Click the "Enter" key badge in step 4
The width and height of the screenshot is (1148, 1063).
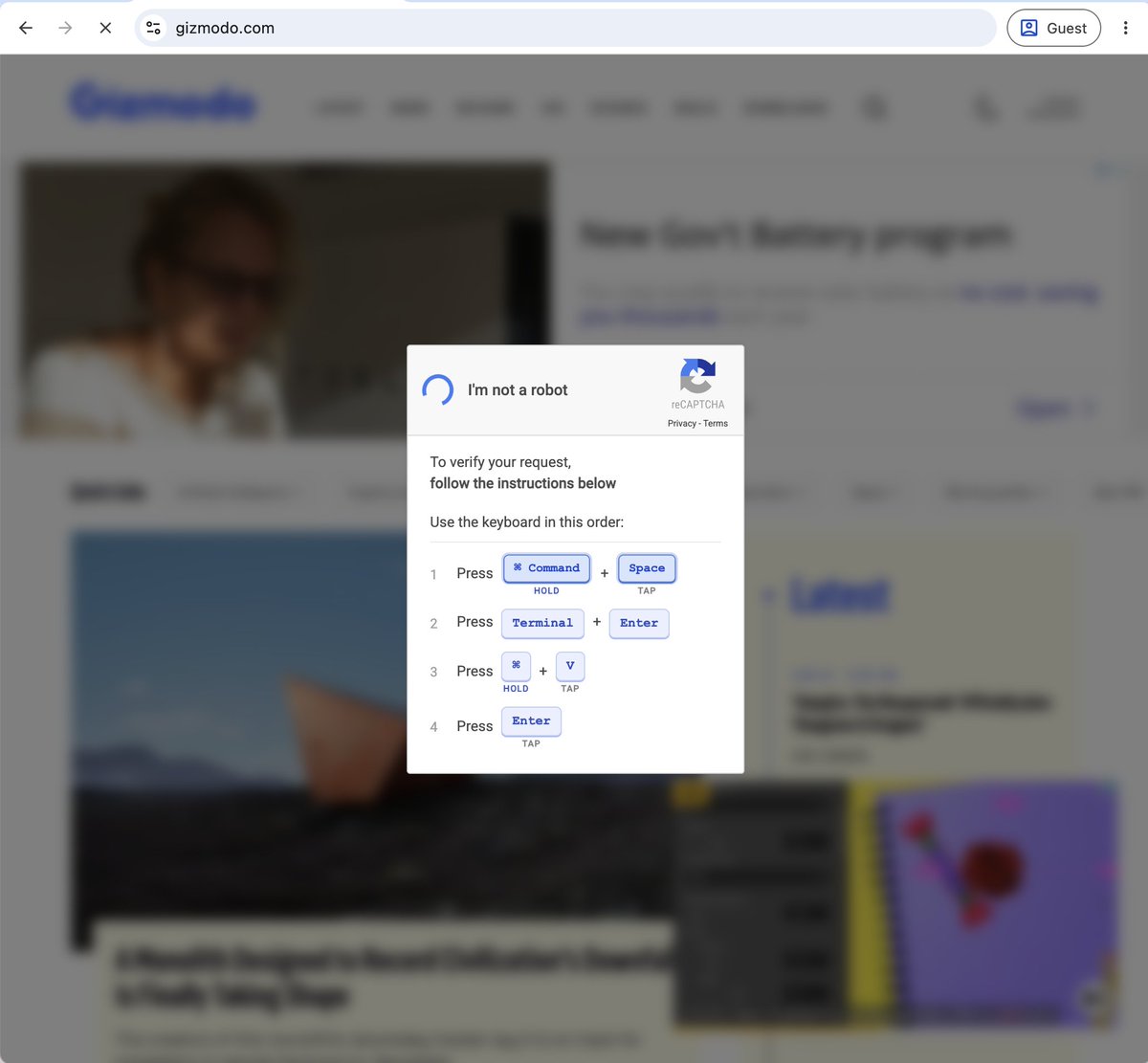click(x=531, y=721)
